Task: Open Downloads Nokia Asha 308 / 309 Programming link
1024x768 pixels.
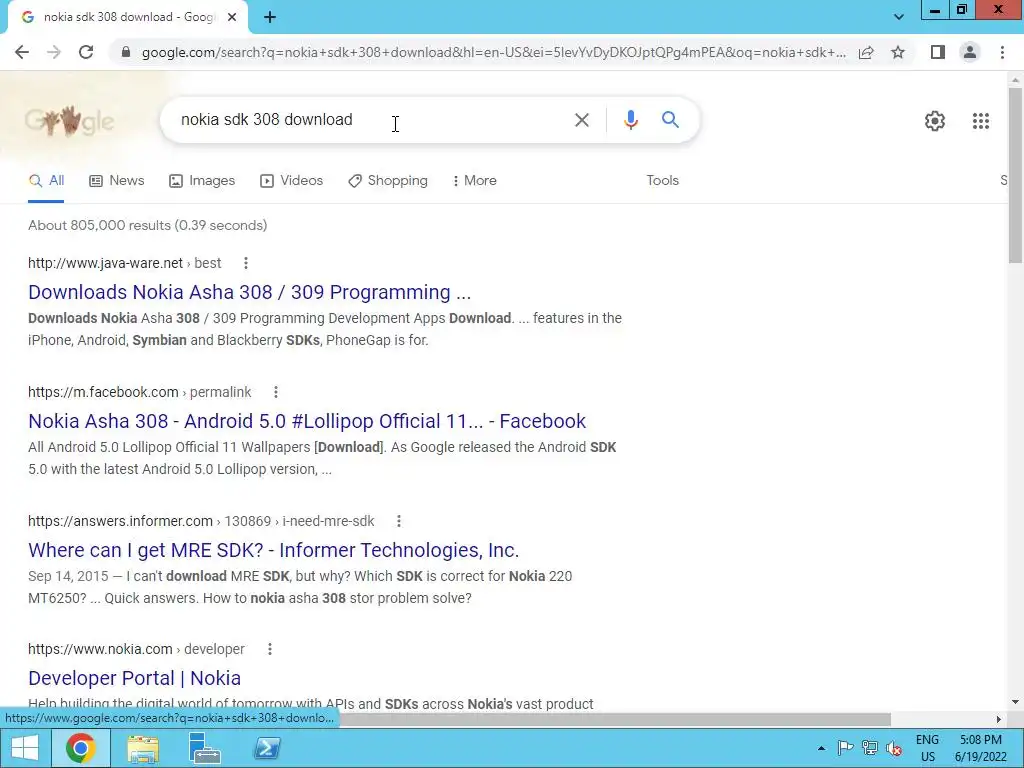Action: point(249,292)
